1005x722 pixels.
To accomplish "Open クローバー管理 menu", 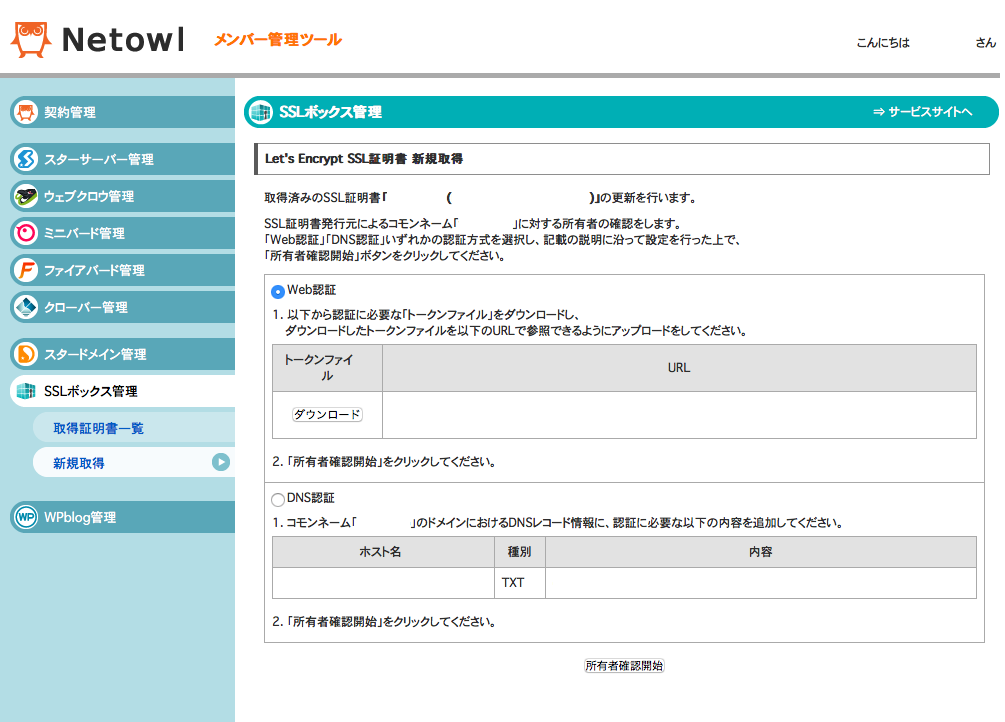I will [122, 307].
